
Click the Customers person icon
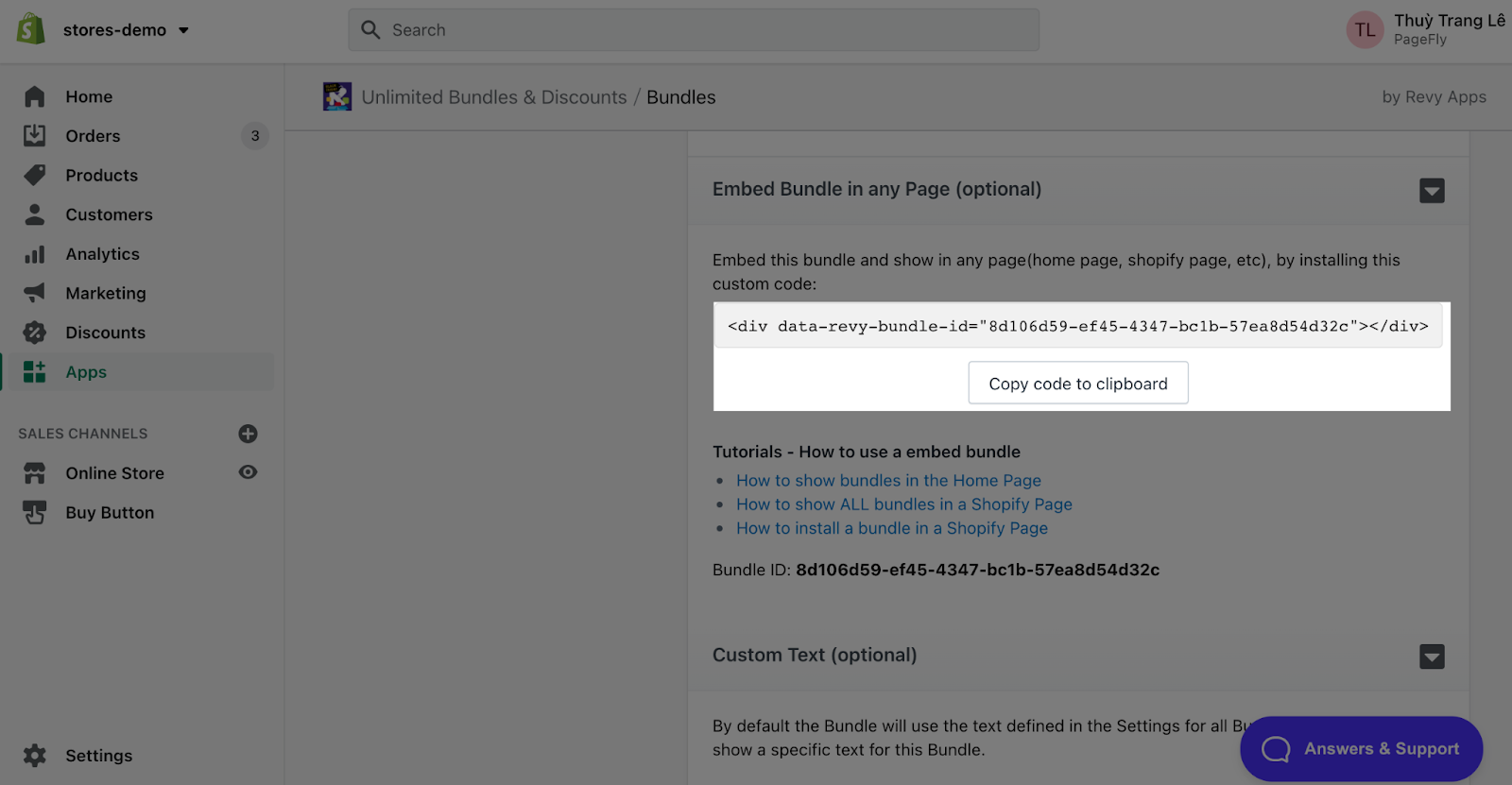[35, 214]
